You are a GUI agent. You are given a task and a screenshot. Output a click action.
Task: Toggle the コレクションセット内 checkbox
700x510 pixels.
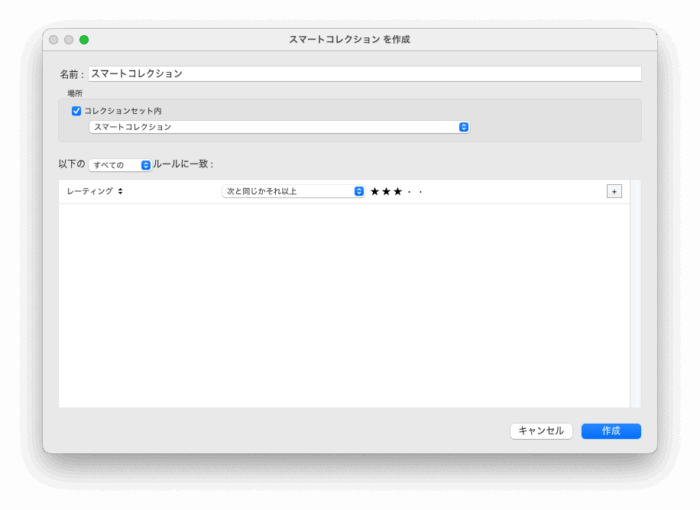pos(76,111)
